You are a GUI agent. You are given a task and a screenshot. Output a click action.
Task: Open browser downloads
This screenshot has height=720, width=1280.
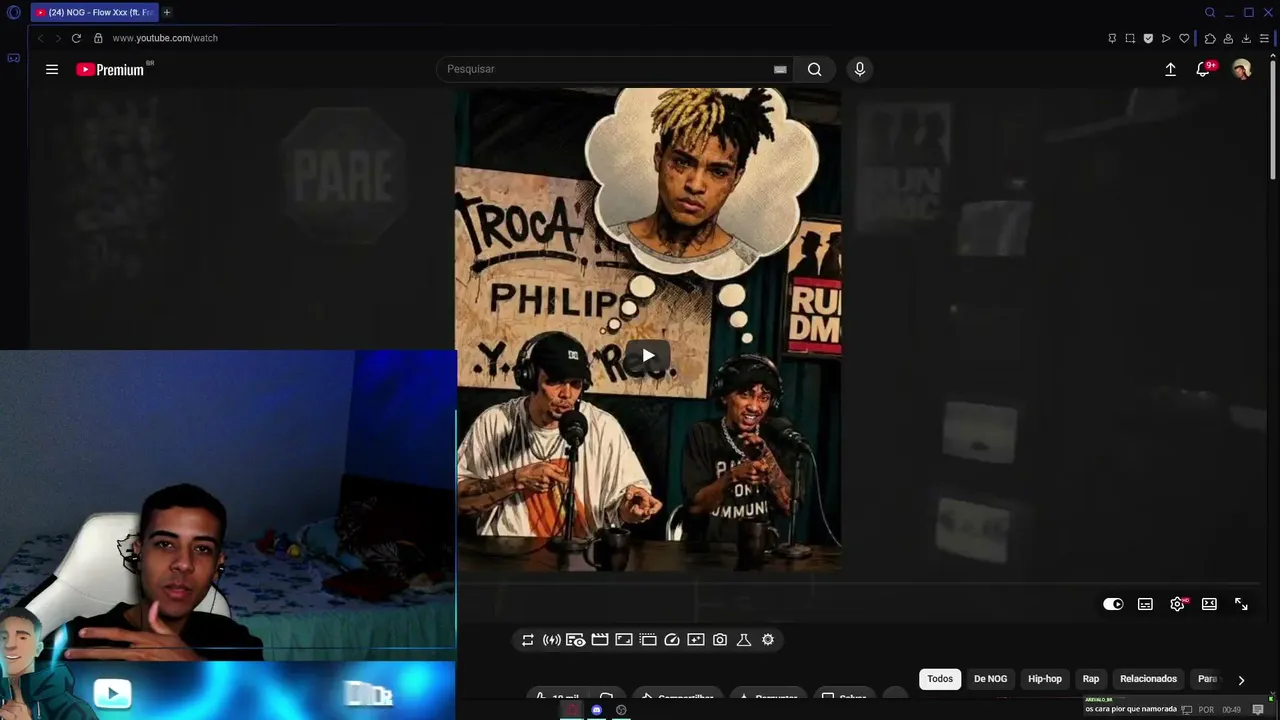pos(1246,38)
